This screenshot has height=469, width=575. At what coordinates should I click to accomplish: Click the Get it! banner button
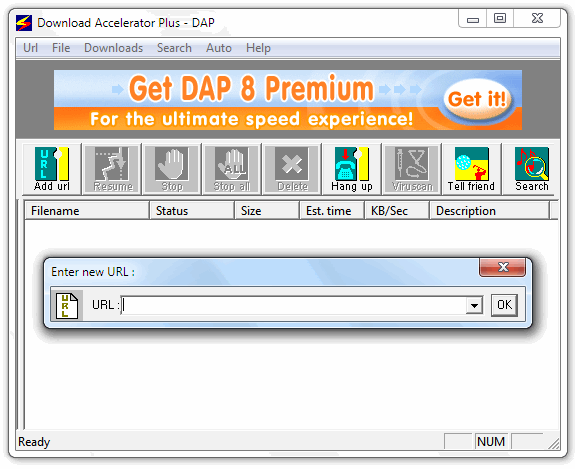pos(477,99)
